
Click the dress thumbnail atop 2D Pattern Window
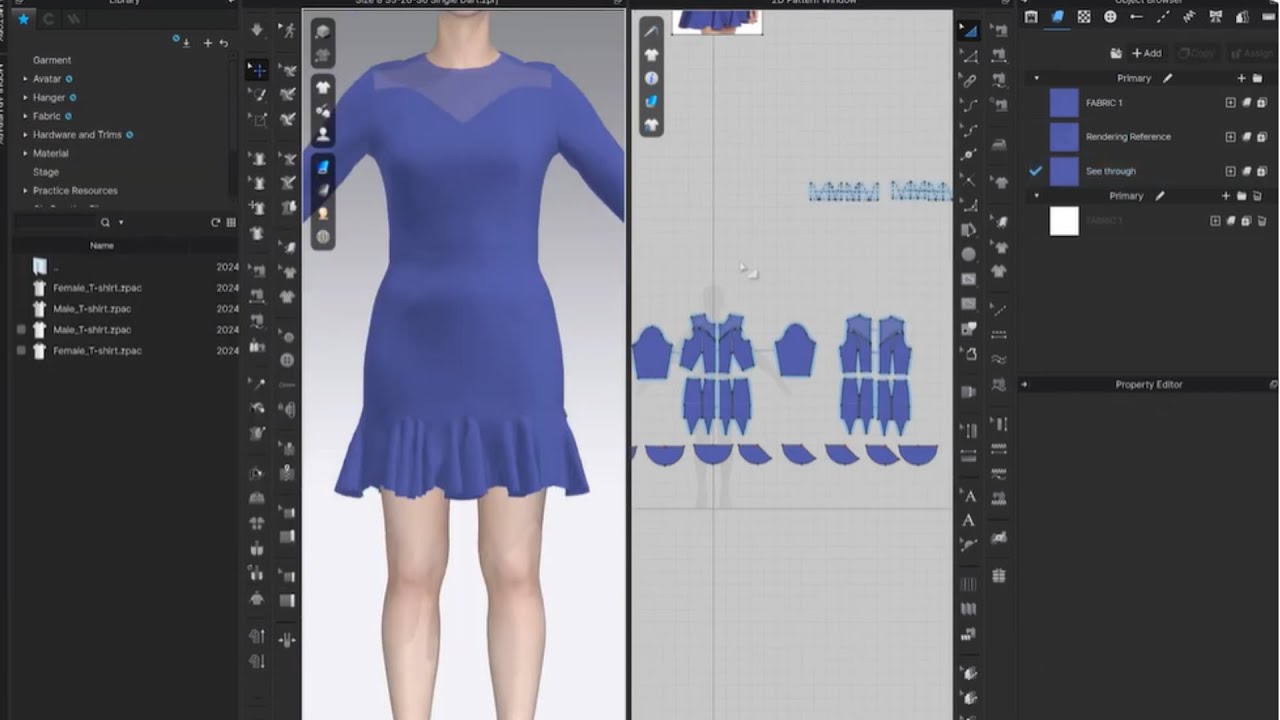click(x=717, y=22)
